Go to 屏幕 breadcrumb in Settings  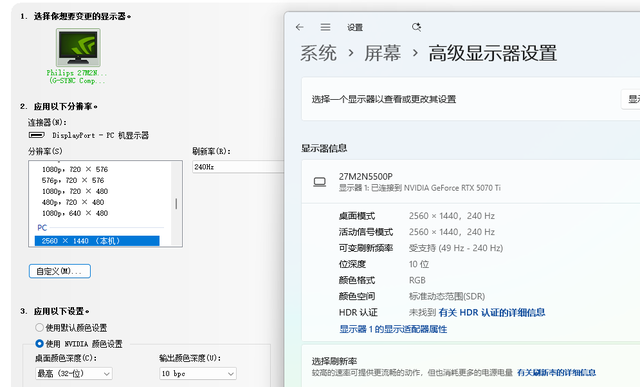point(382,53)
